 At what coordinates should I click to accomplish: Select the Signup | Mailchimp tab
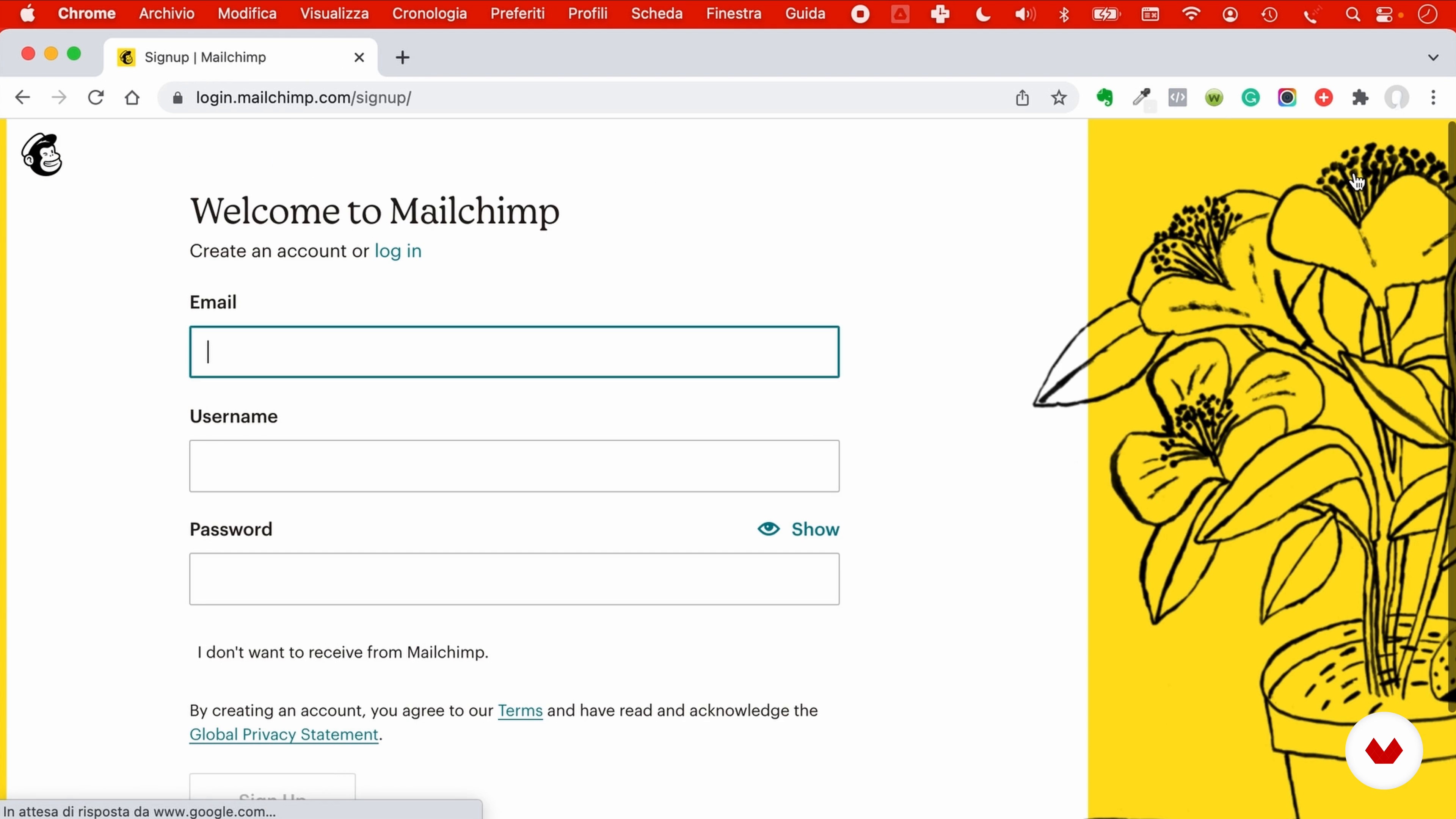(241, 57)
